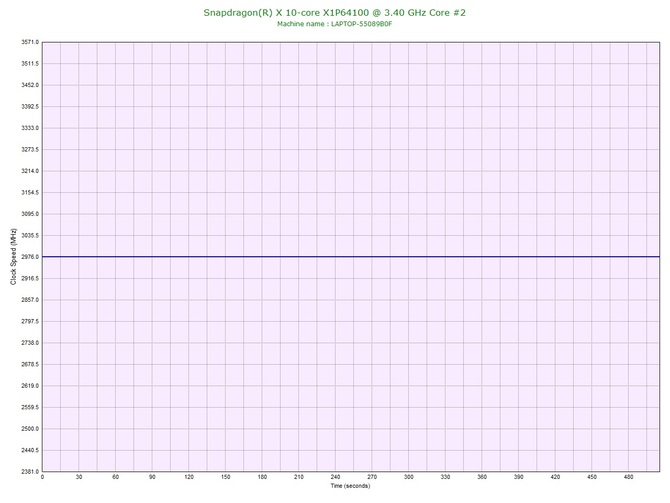Image resolution: width=670 pixels, height=503 pixels.
Task: Click the Time (seconds) axis title
Action: click(x=350, y=486)
